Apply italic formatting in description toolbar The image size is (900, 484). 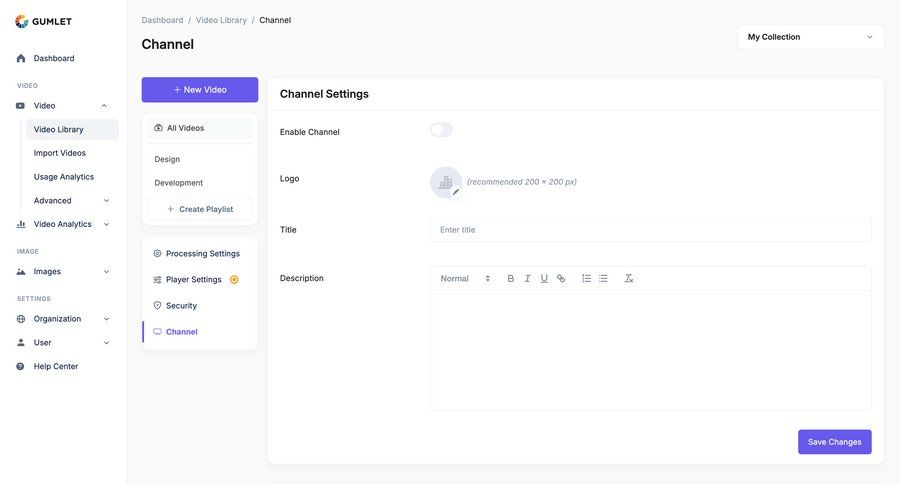(527, 278)
